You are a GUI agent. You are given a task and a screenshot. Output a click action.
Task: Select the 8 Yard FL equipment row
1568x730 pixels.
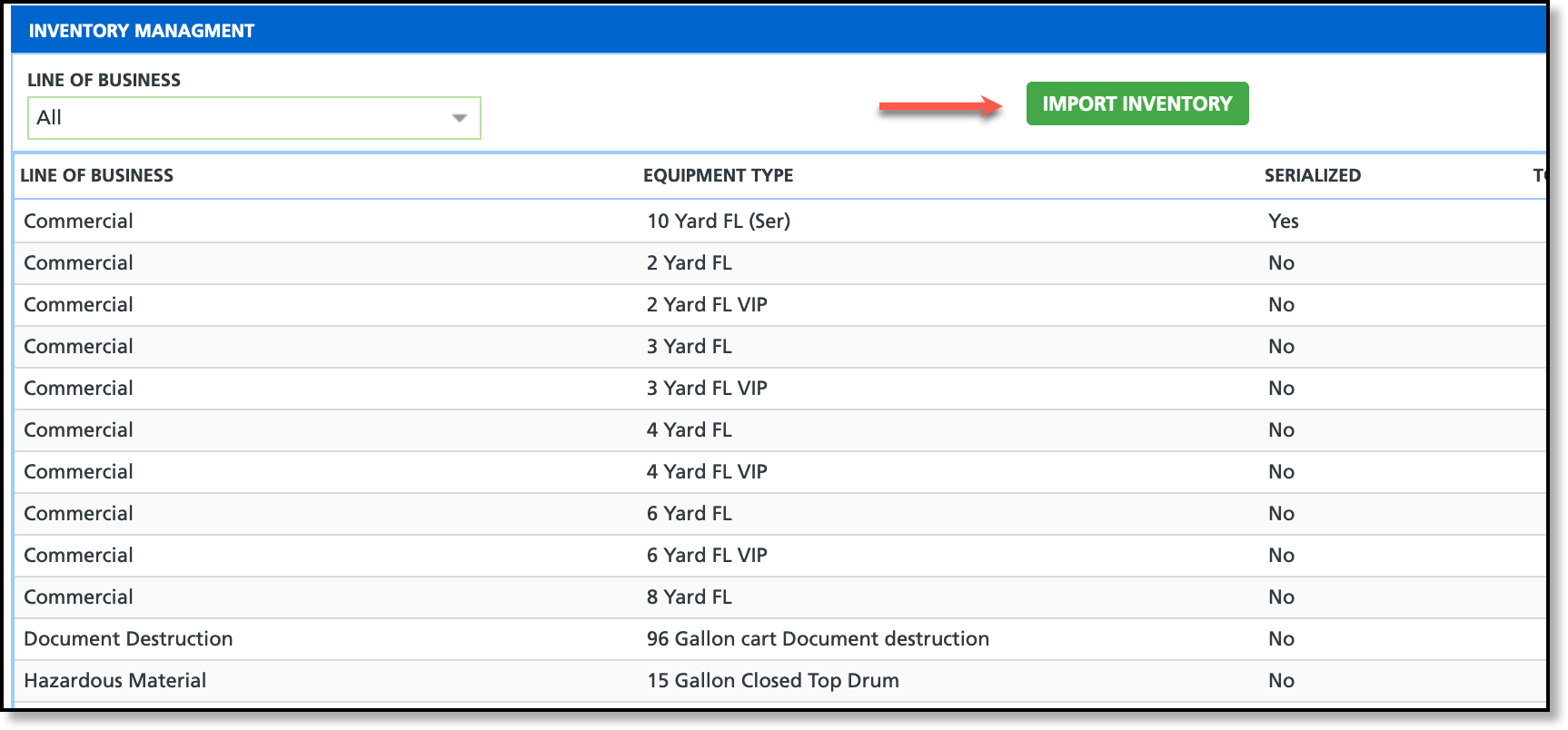click(780, 597)
